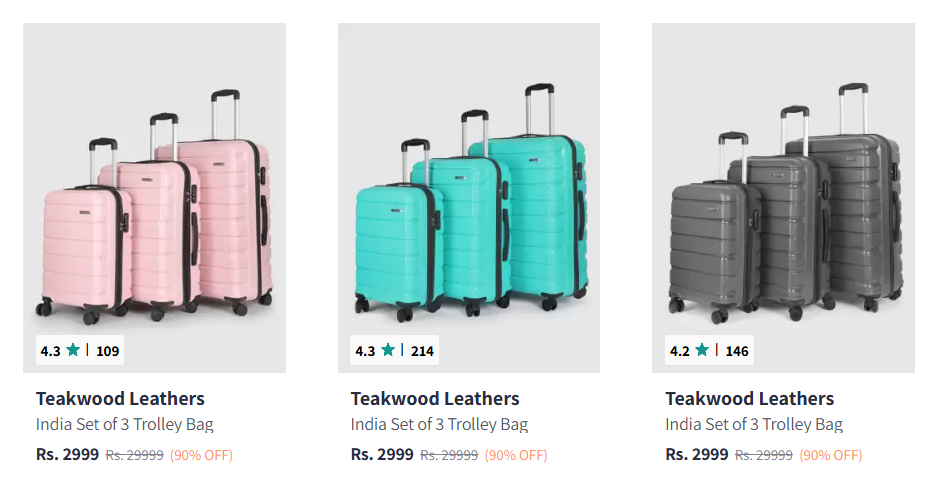The image size is (947, 500).
Task: Click the 90% OFF label on the turquoise set
Action: pyautogui.click(x=516, y=455)
